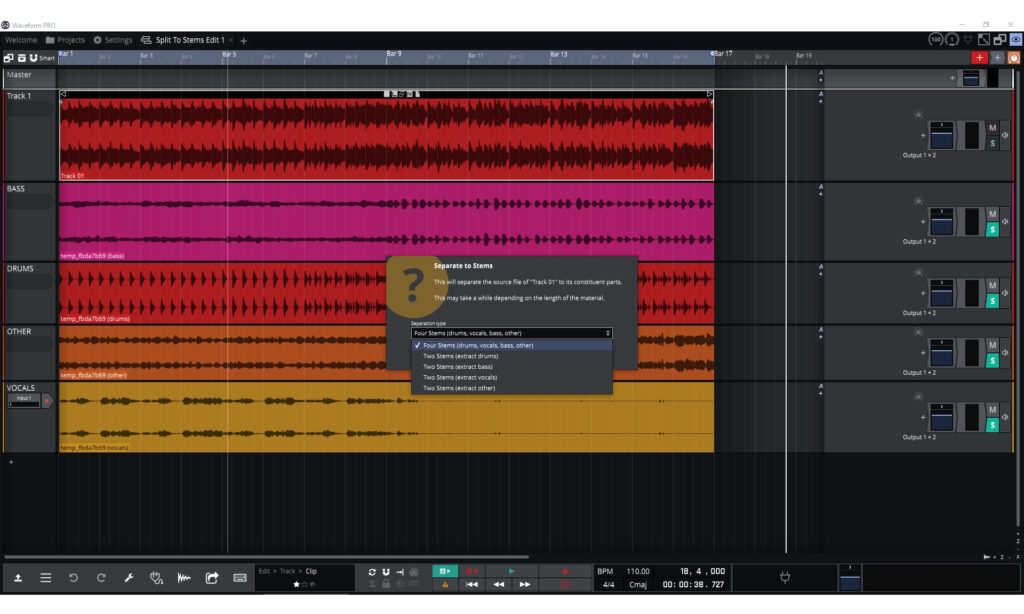
Task: Open the Separation type dropdown
Action: (511, 333)
